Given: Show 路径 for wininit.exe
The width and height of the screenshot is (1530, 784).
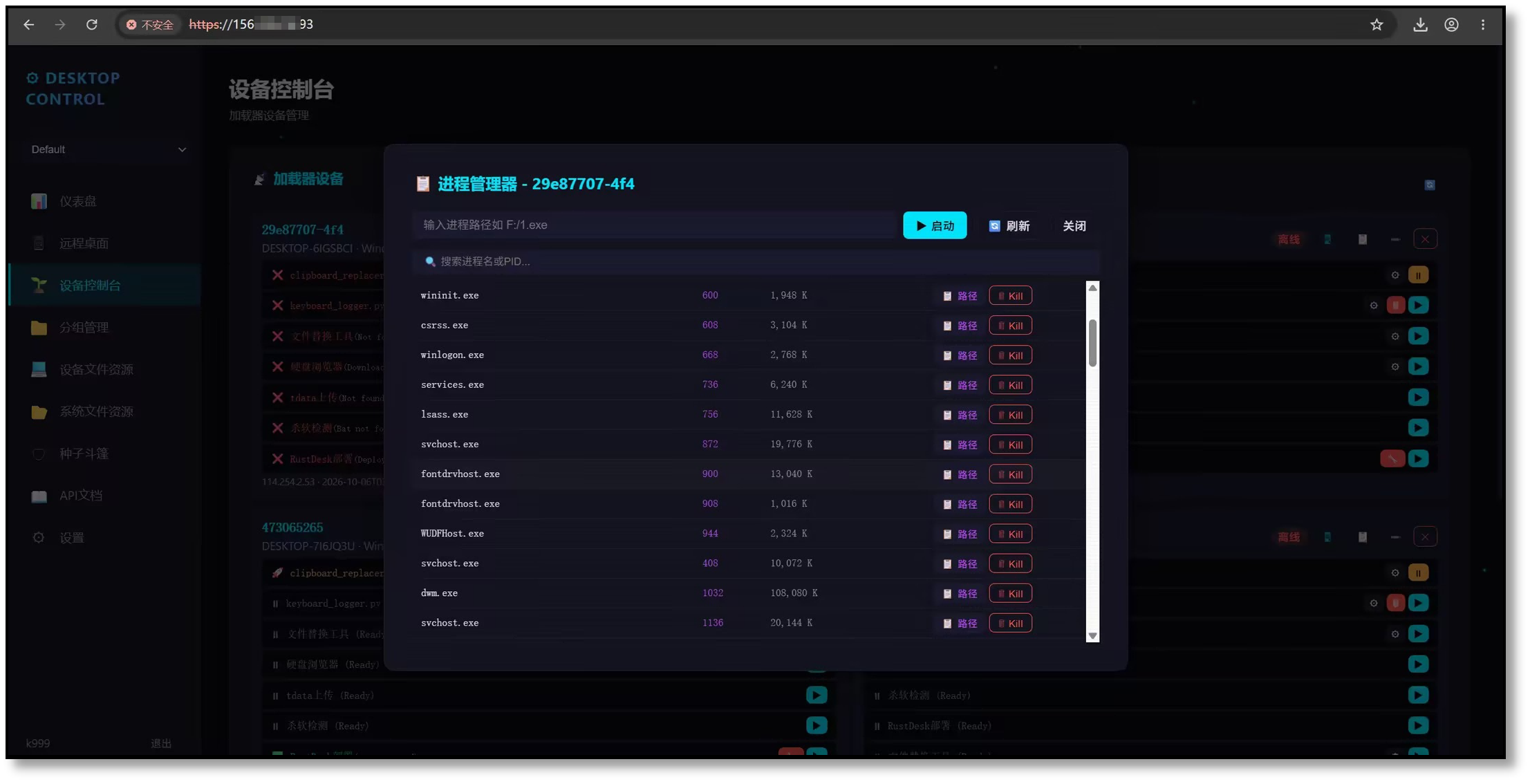Looking at the screenshot, I should click(x=960, y=296).
